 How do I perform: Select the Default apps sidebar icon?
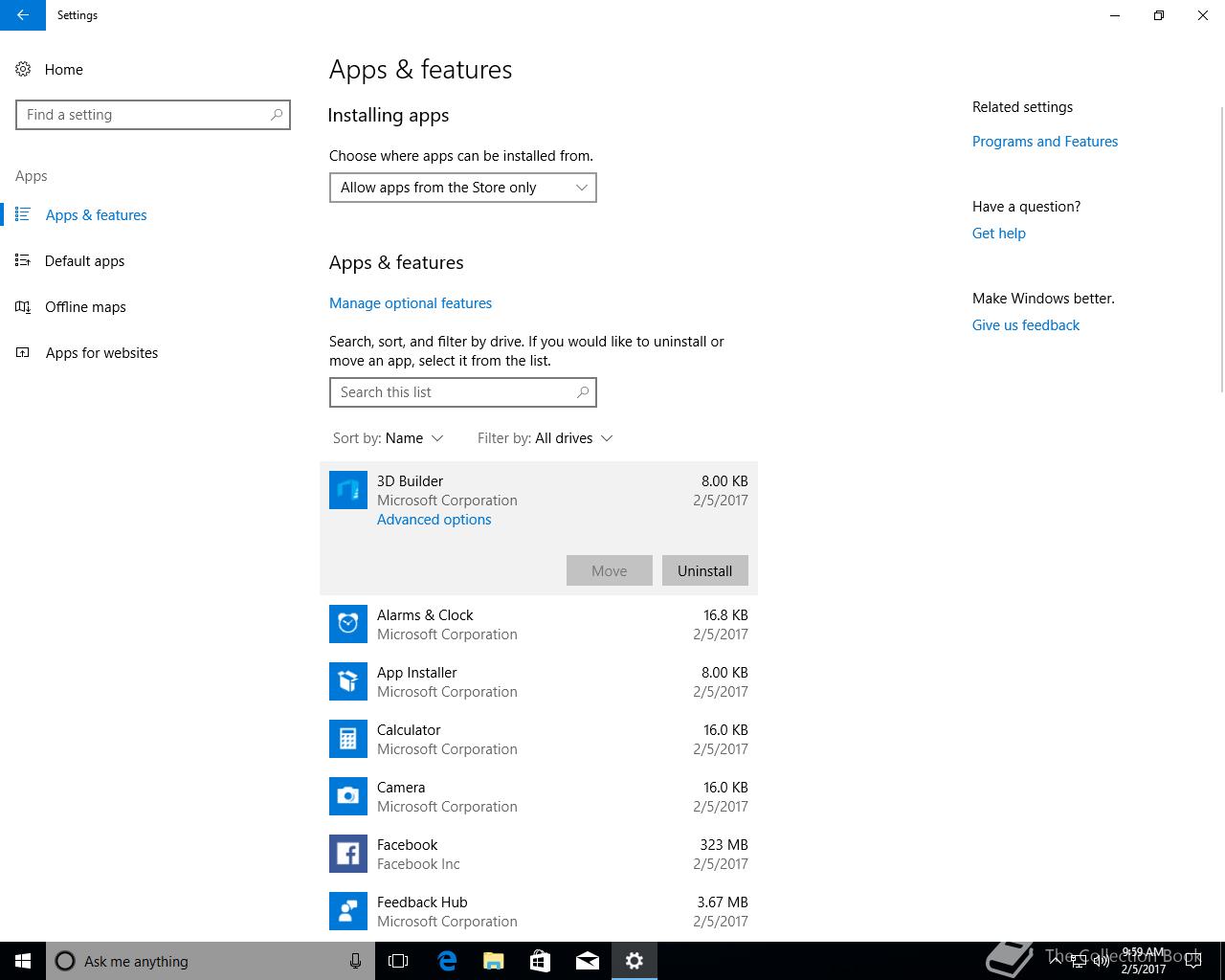pyautogui.click(x=23, y=260)
